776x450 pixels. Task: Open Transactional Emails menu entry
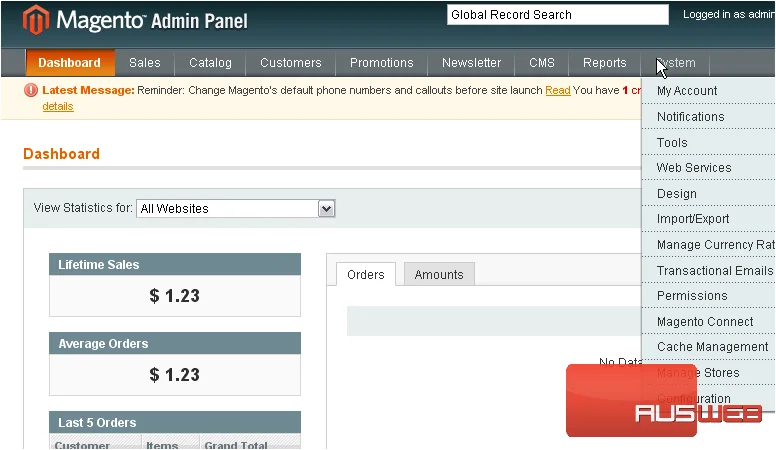709,270
